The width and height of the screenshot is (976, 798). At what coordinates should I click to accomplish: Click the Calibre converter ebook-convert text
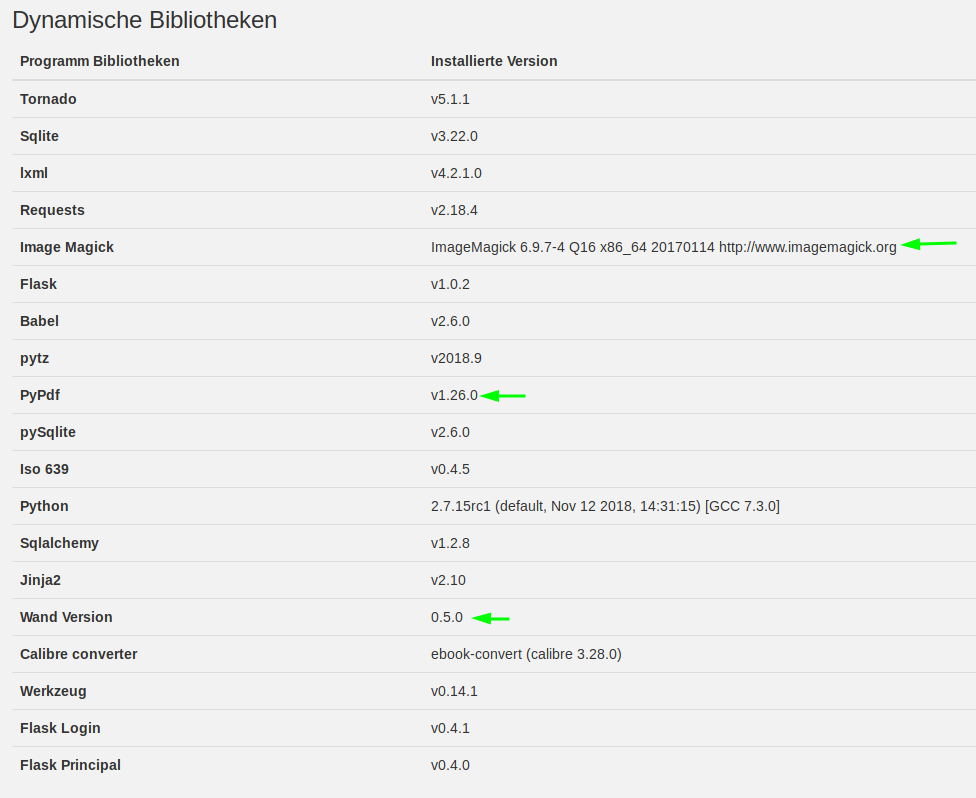[x=526, y=654]
